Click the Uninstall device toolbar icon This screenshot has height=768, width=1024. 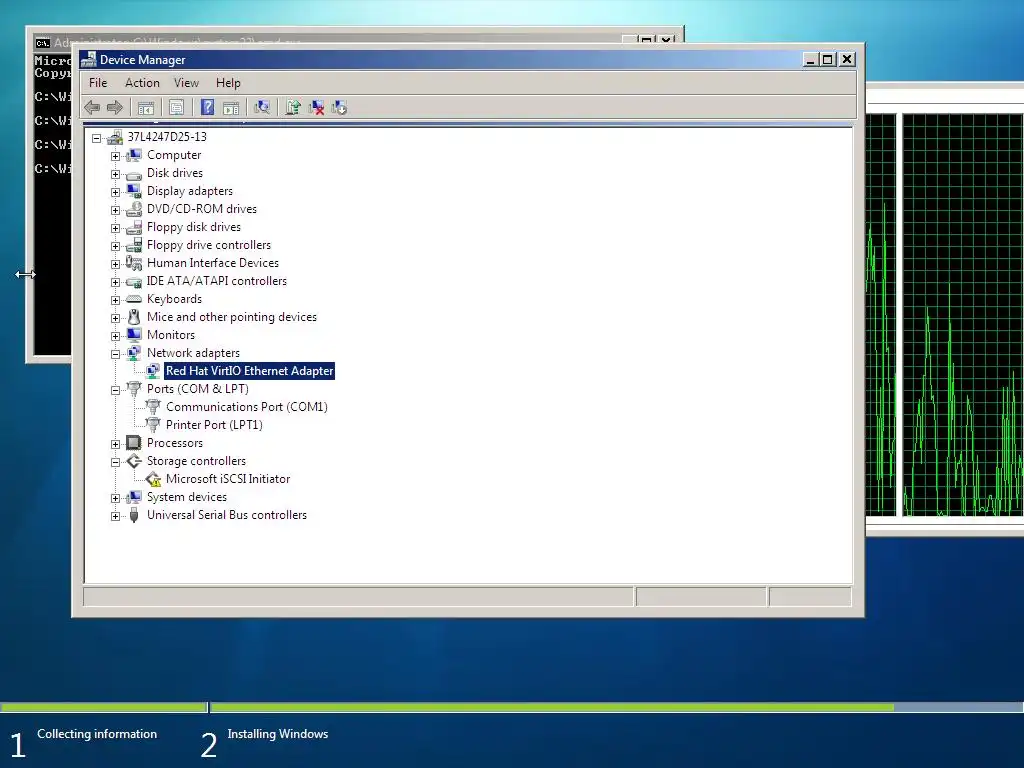tap(316, 108)
